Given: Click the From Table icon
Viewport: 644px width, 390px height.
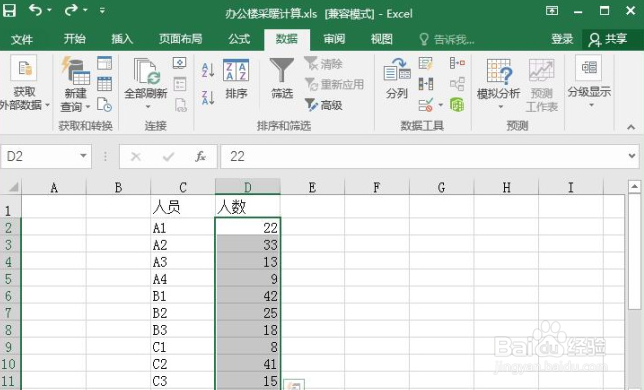Looking at the screenshot, I should [x=104, y=84].
